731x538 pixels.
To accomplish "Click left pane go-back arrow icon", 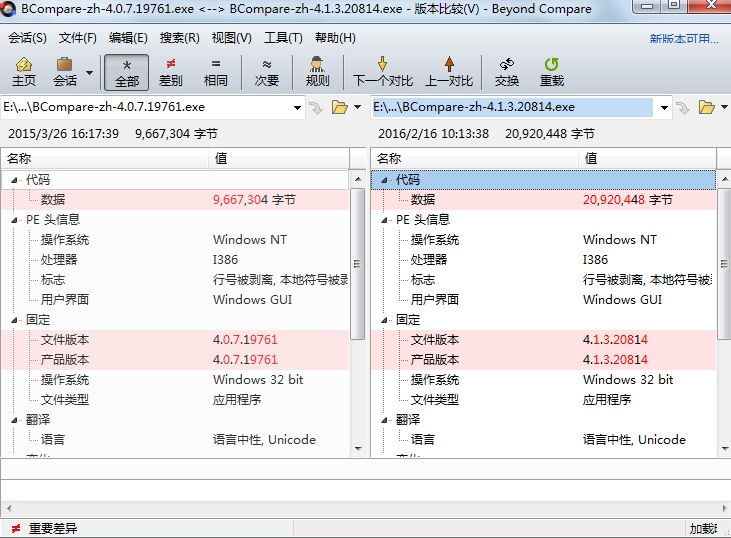I will (316, 108).
